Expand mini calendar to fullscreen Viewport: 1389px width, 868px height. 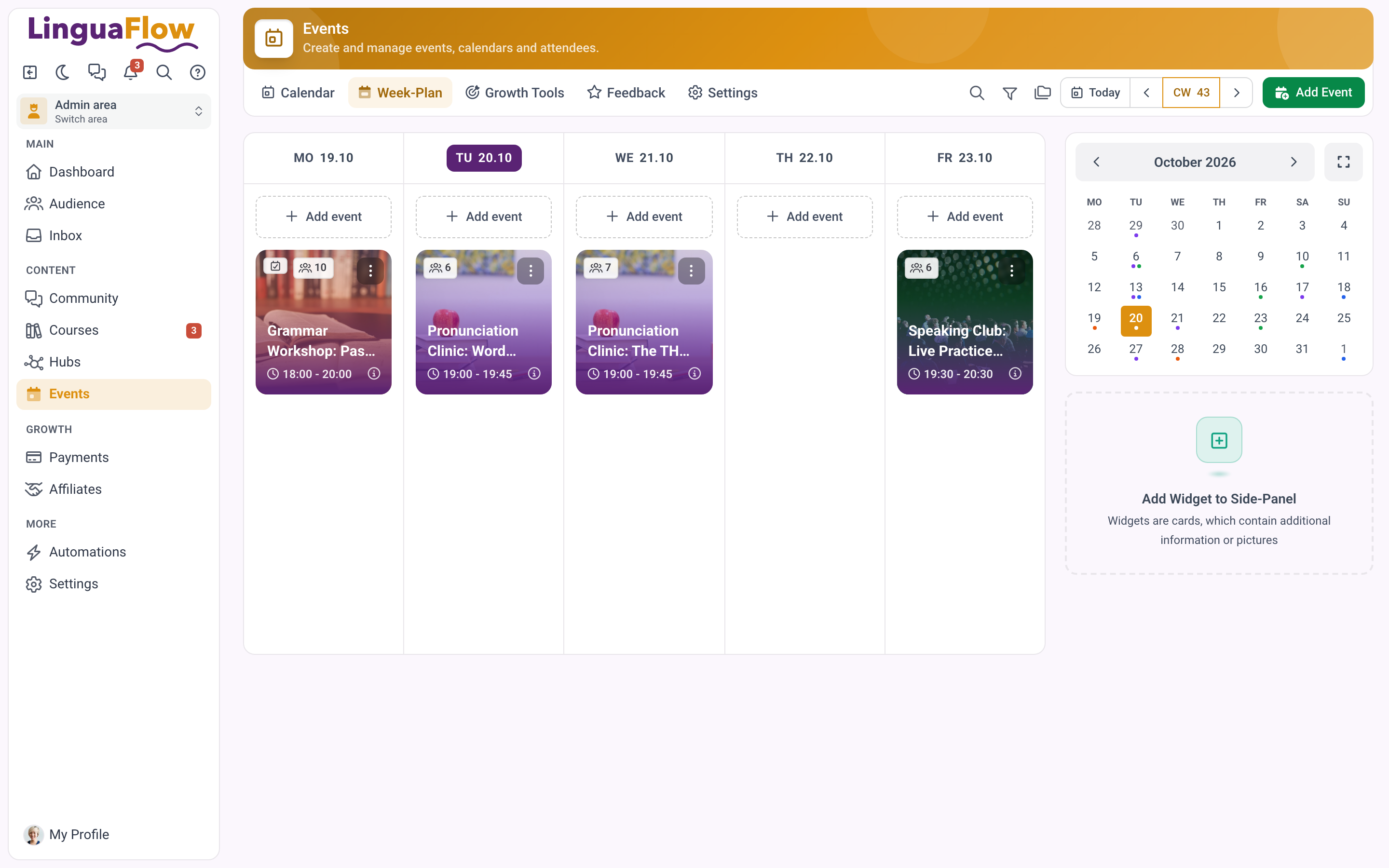1343,162
